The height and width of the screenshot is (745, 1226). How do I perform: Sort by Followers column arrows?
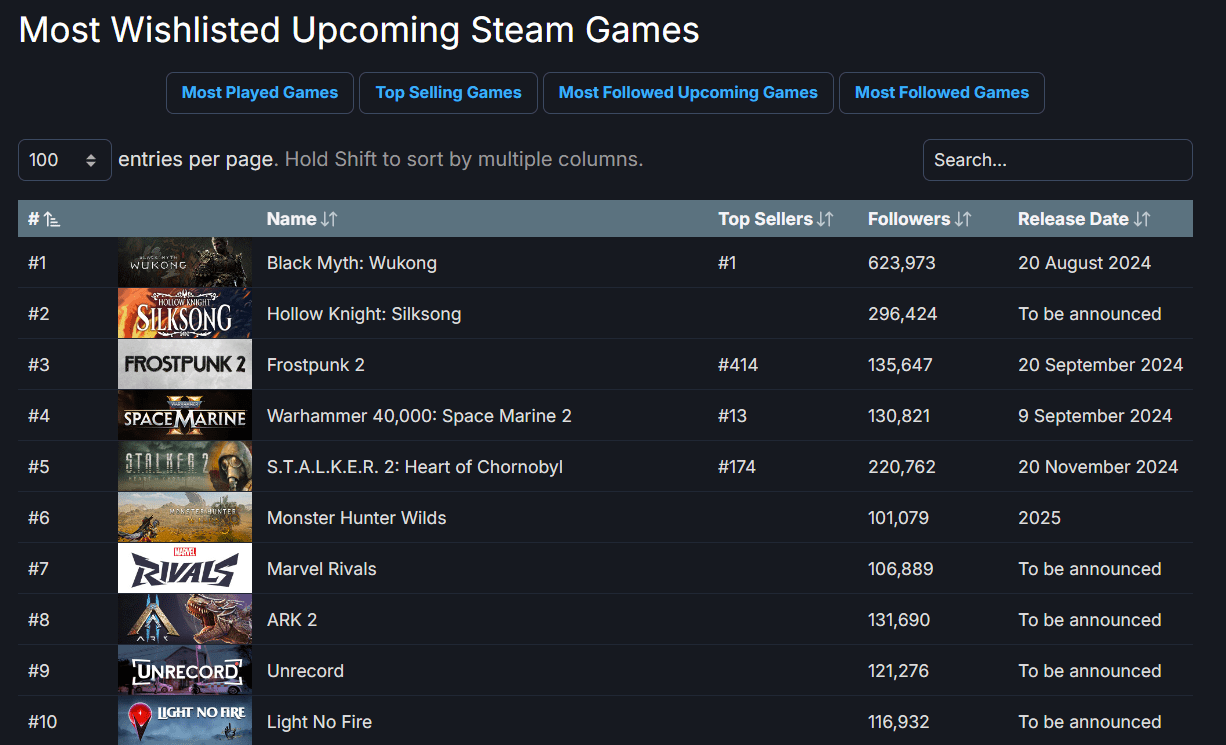[x=962, y=219]
